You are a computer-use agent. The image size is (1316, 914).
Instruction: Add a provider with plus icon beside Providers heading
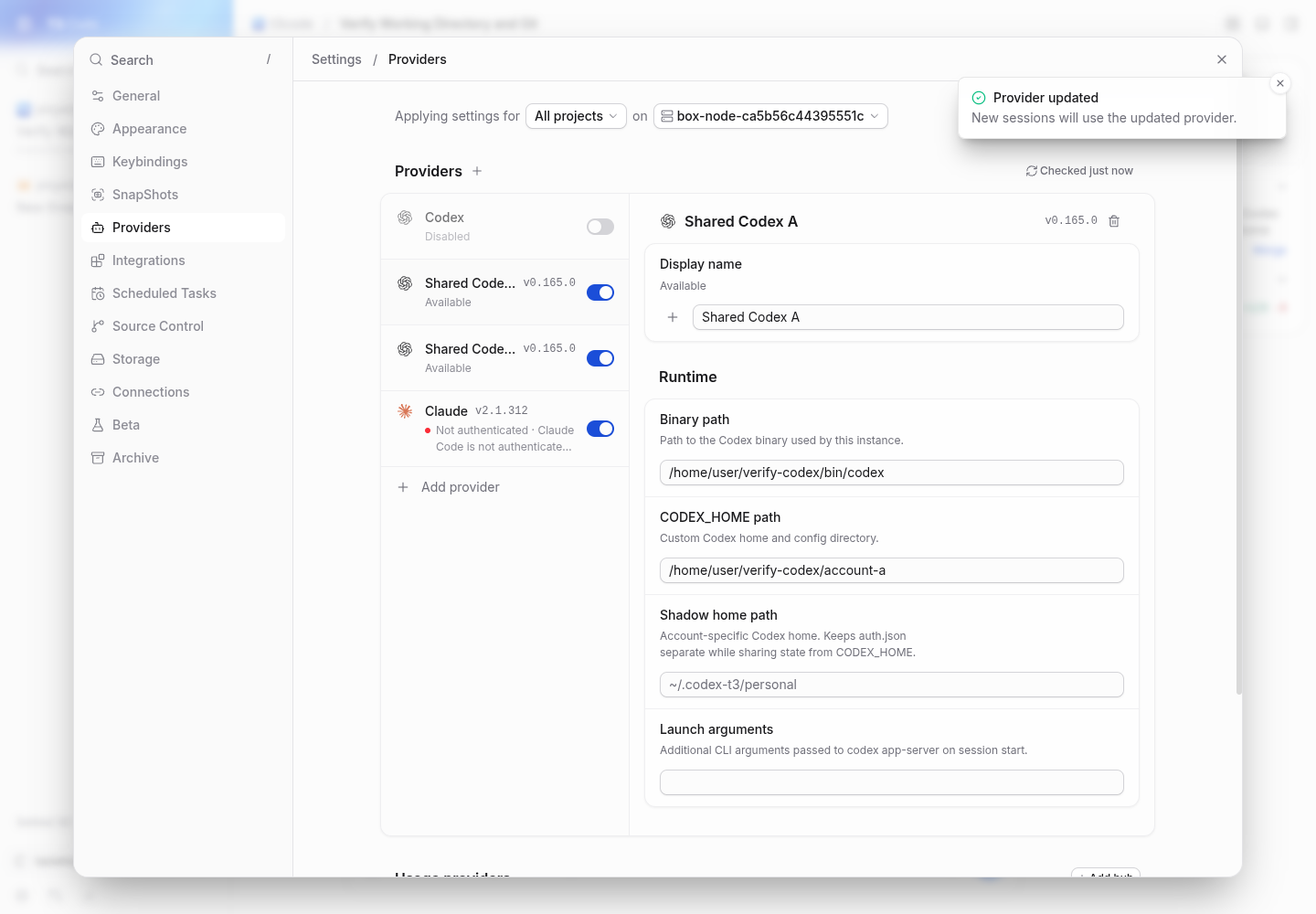click(477, 171)
